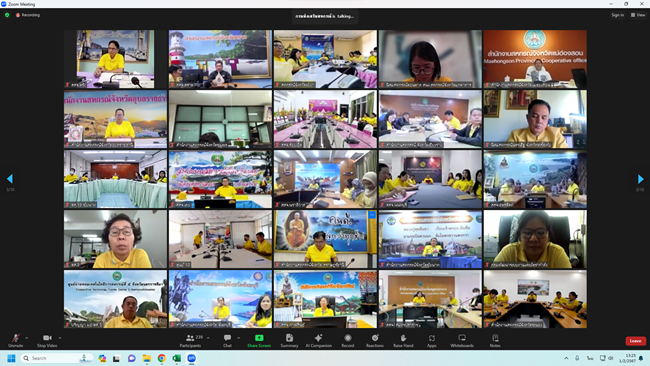Open the View layout menu

(x=638, y=15)
